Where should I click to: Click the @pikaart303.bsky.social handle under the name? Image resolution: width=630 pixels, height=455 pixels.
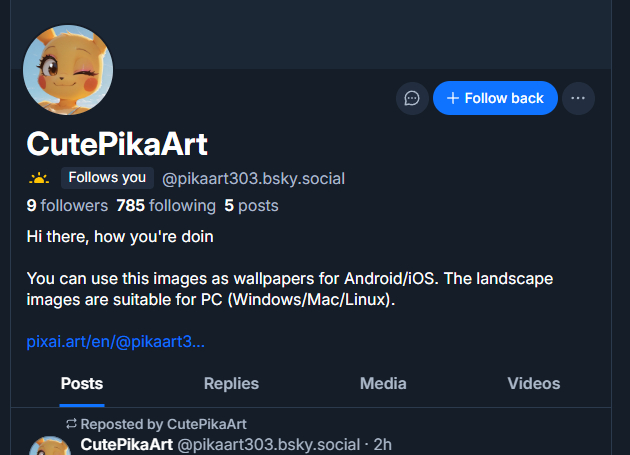pos(253,179)
